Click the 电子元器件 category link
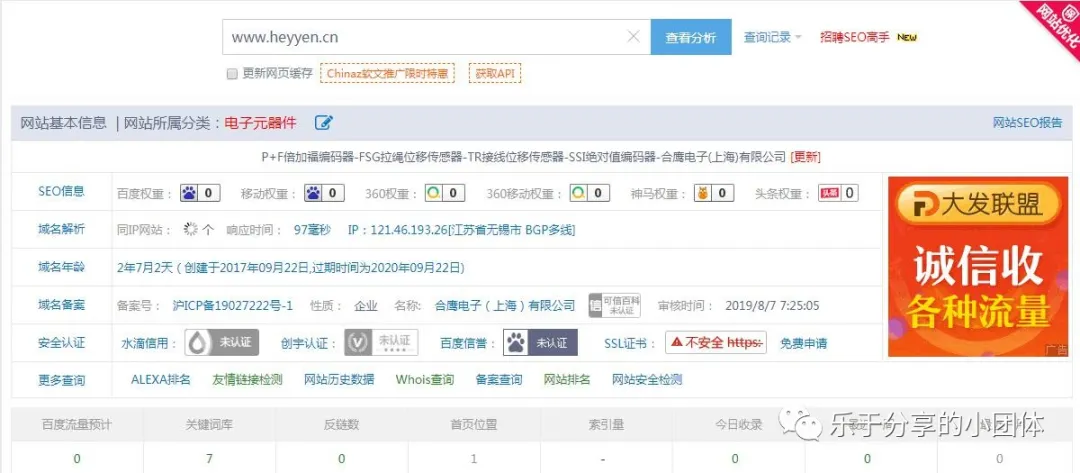Viewport: 1080px width, 473px height. (260, 123)
